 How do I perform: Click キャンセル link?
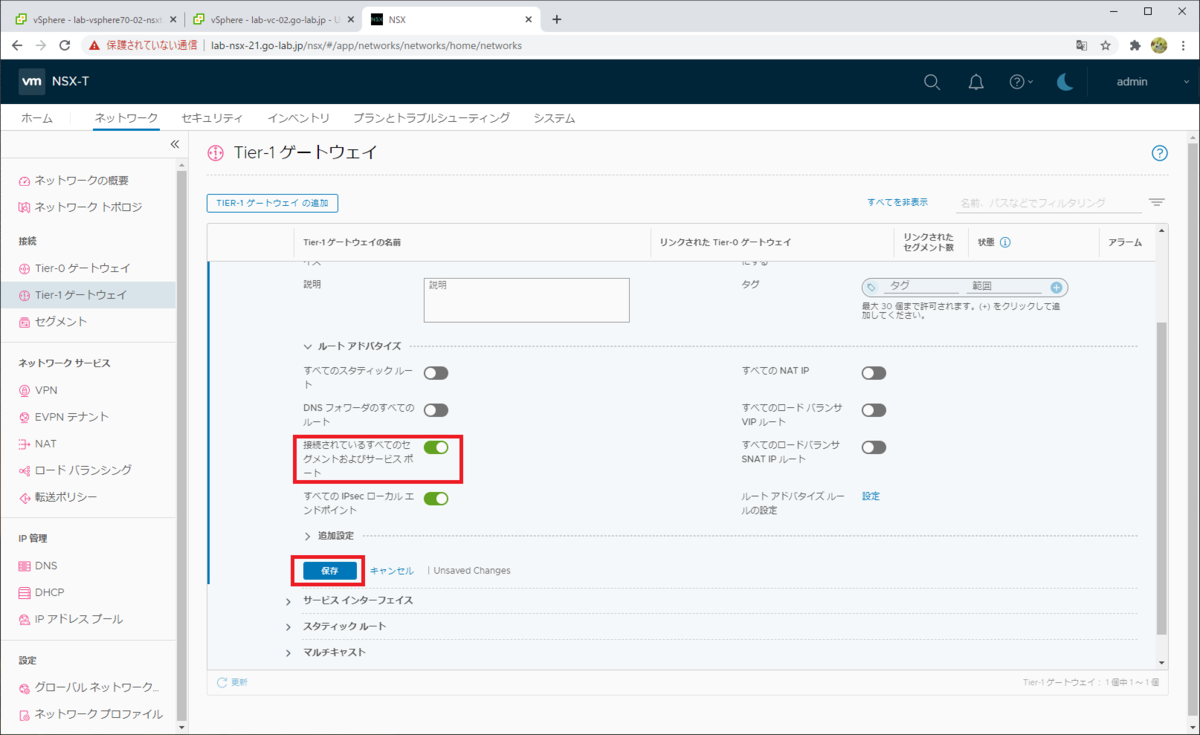392,571
